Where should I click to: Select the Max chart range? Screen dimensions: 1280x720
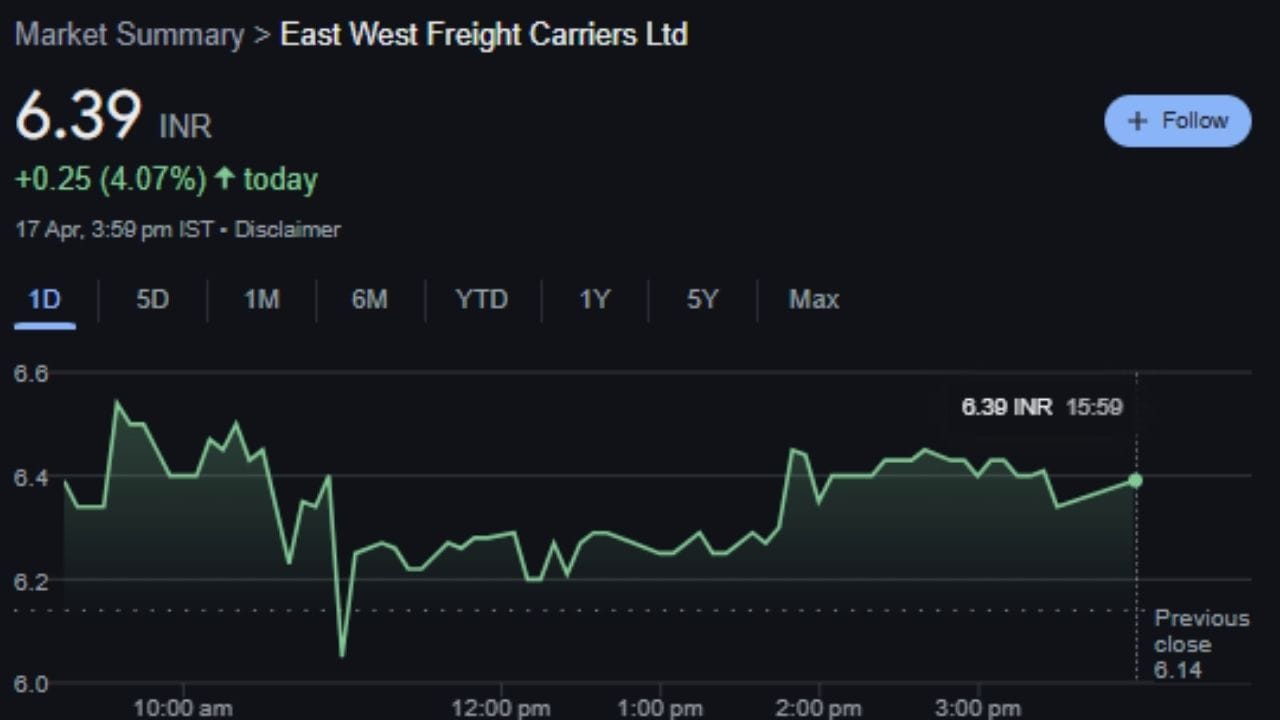tap(814, 299)
